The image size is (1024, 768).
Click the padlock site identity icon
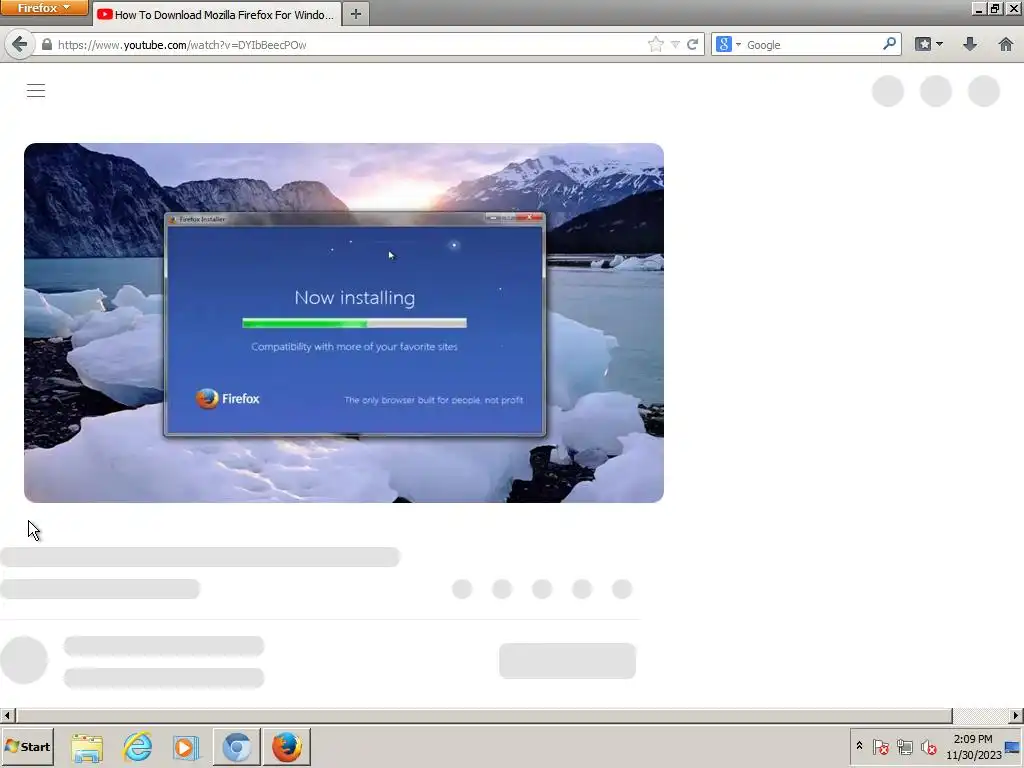click(x=46, y=44)
